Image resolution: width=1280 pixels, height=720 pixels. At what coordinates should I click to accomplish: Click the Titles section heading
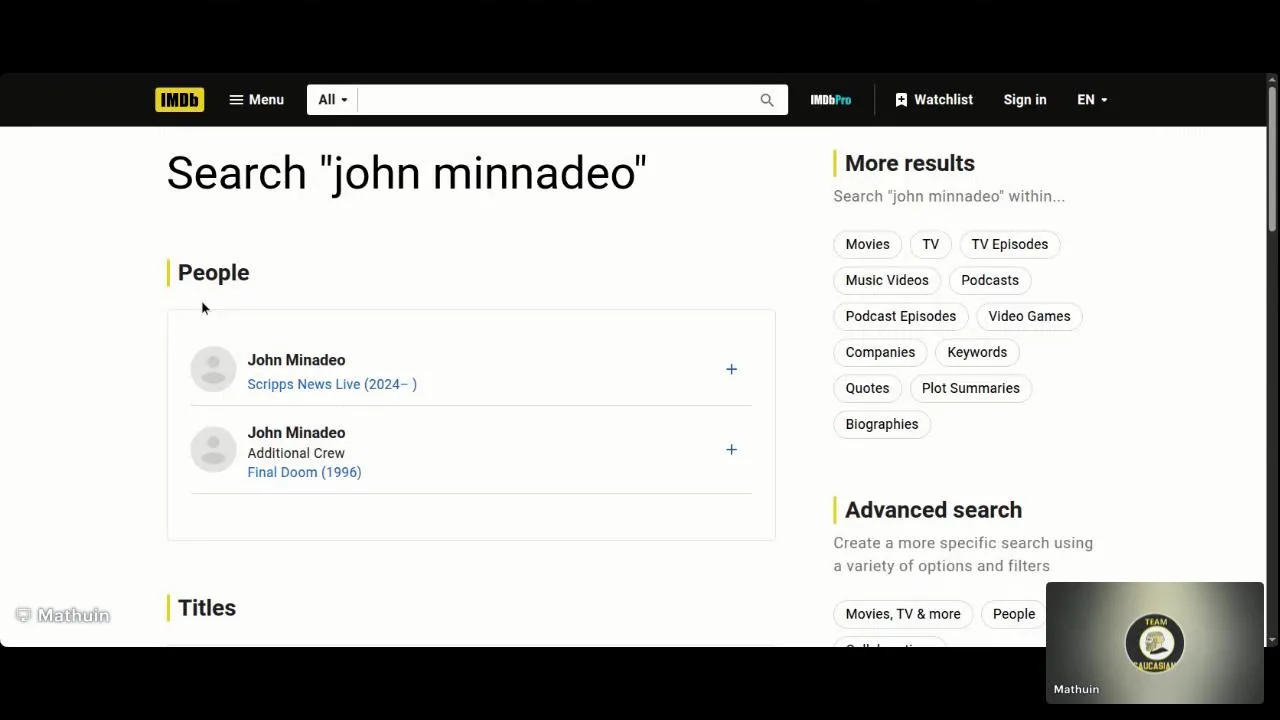point(207,608)
